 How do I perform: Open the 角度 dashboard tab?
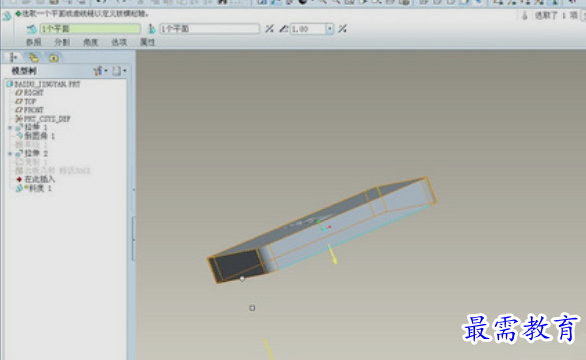[90, 42]
